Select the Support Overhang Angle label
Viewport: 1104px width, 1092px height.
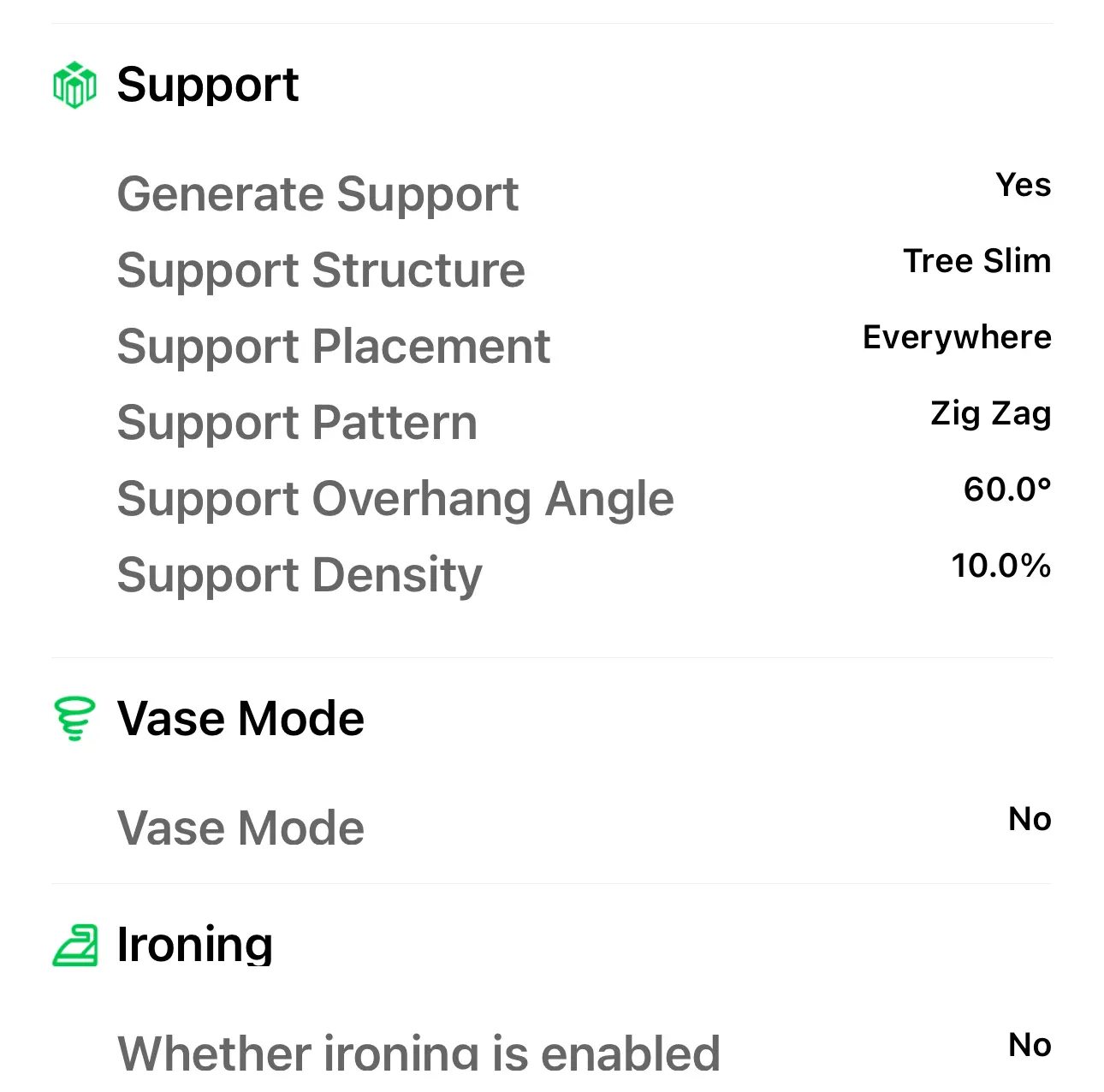[x=395, y=499]
